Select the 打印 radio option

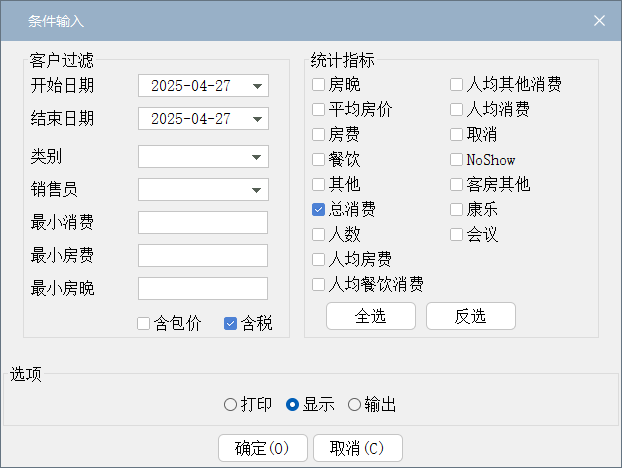click(230, 405)
